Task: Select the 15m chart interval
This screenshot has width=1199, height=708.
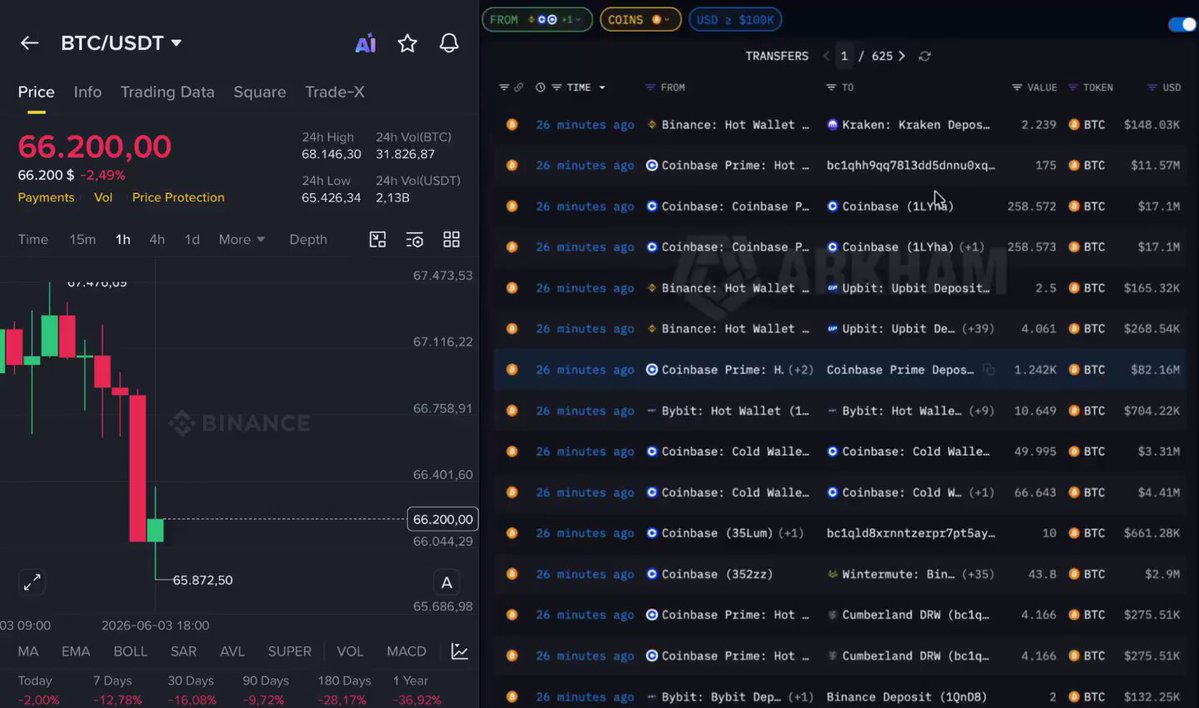Action: click(83, 239)
